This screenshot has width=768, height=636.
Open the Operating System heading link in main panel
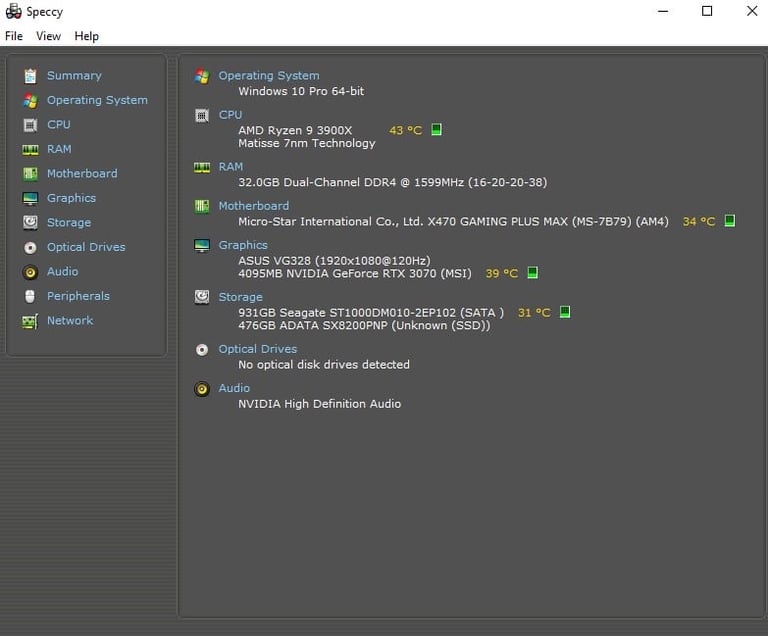269,75
